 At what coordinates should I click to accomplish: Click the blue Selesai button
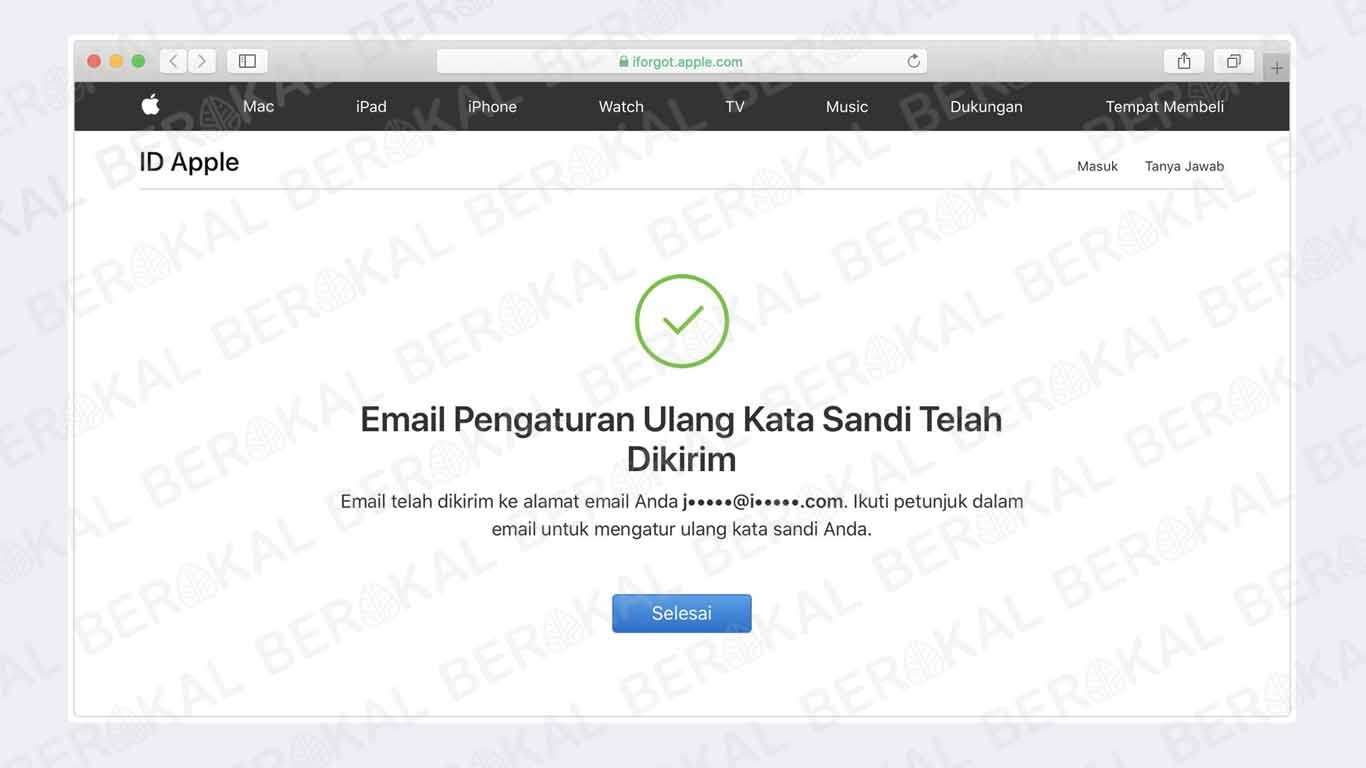(682, 613)
